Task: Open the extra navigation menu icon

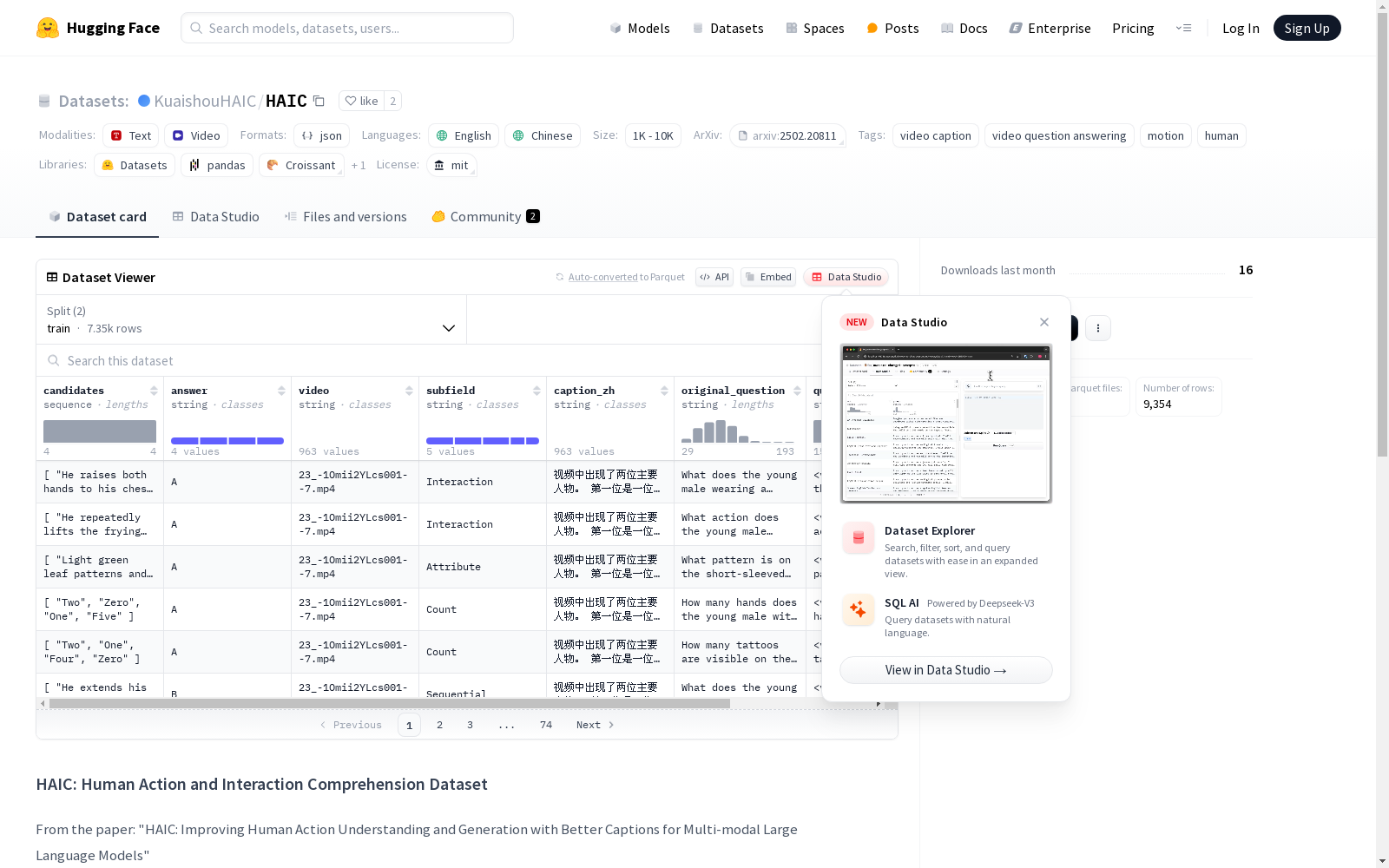Action: (x=1183, y=28)
